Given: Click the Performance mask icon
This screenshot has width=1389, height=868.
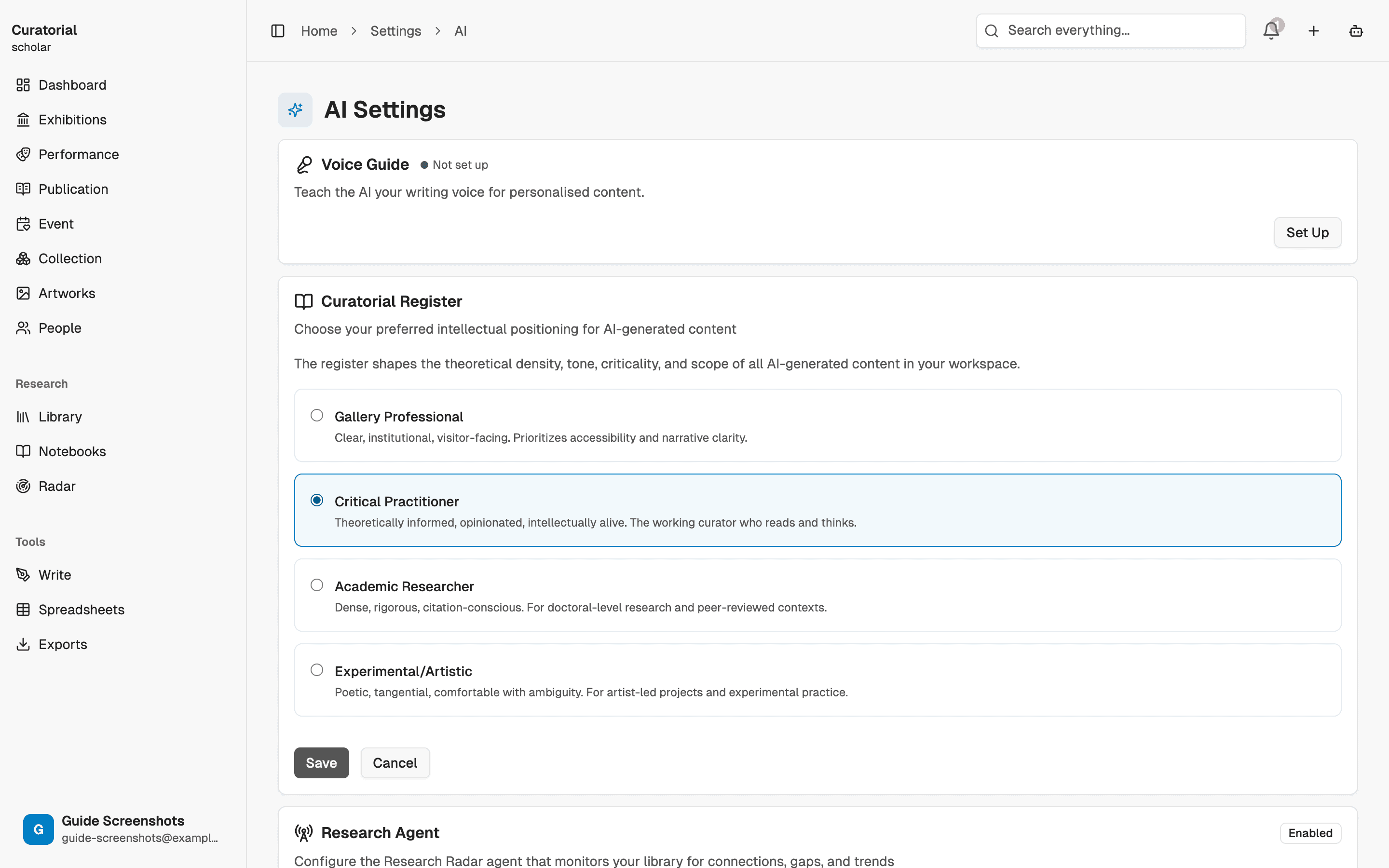Looking at the screenshot, I should 23,154.
